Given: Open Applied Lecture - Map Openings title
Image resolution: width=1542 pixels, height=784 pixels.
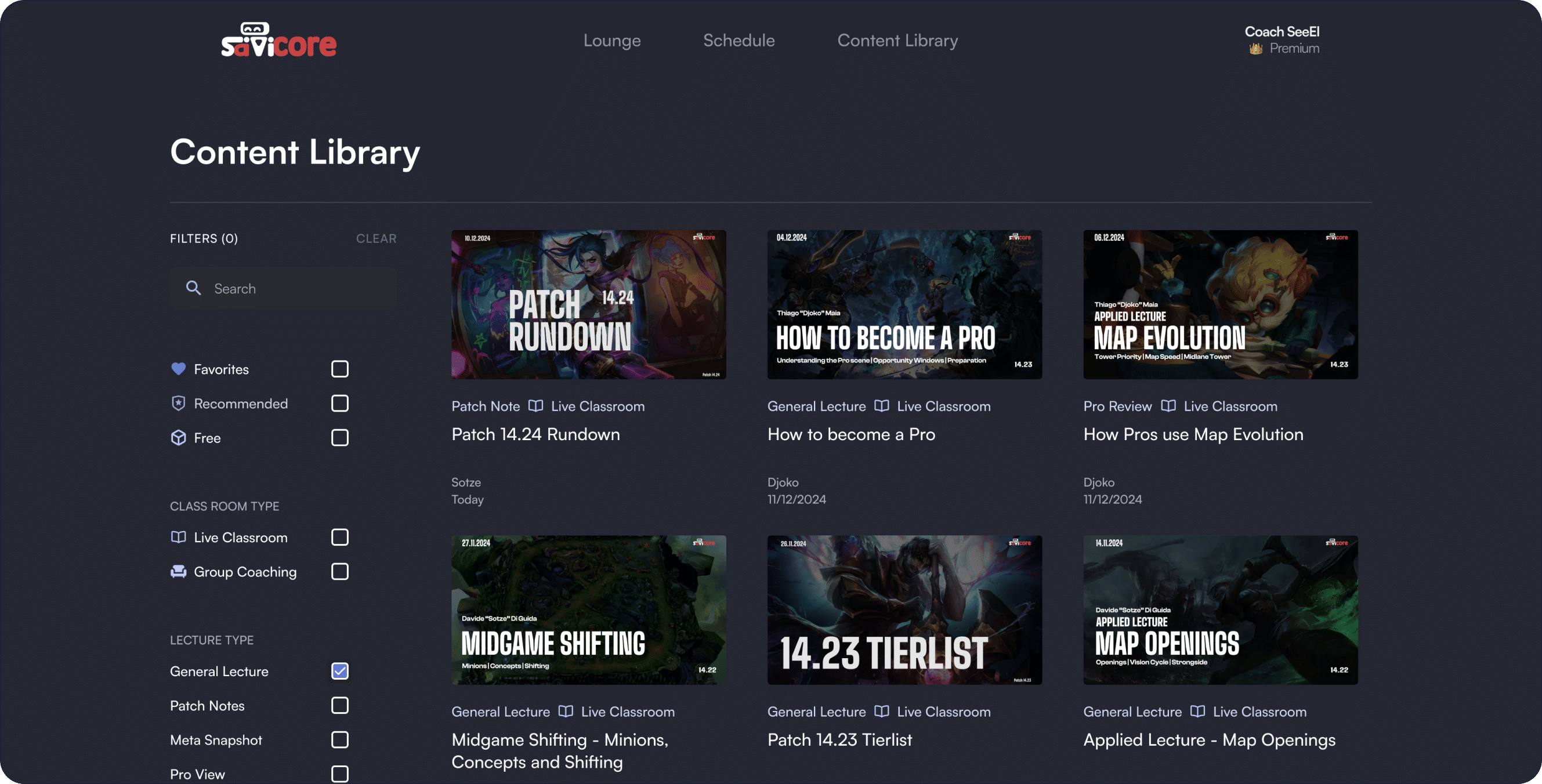Looking at the screenshot, I should pyautogui.click(x=1209, y=740).
